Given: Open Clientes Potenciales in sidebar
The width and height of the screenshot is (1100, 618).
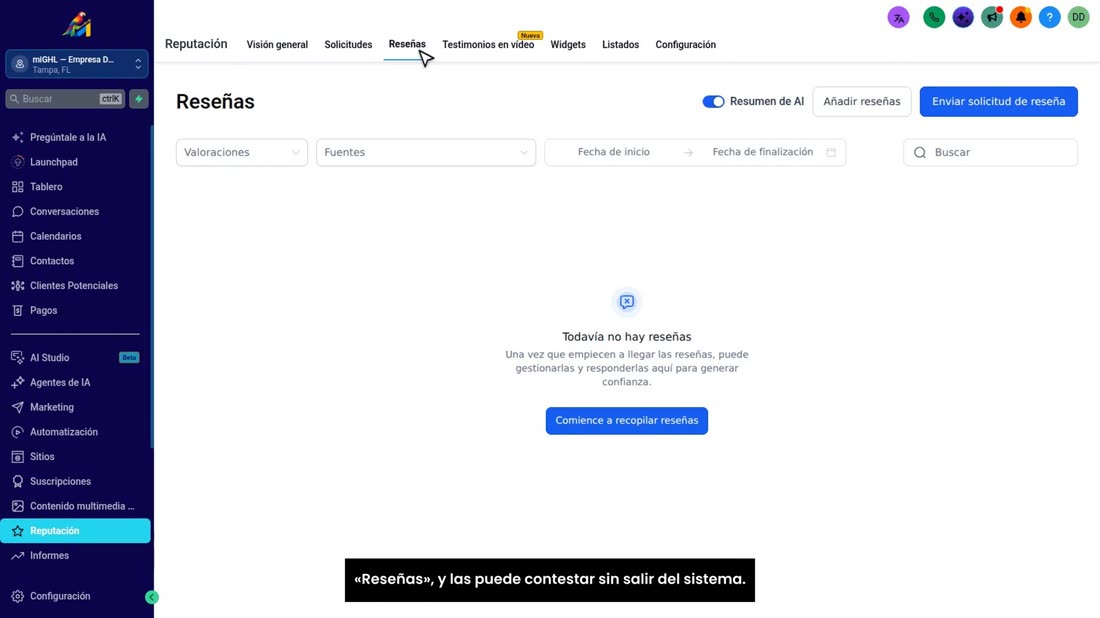Looking at the screenshot, I should 75,286.
